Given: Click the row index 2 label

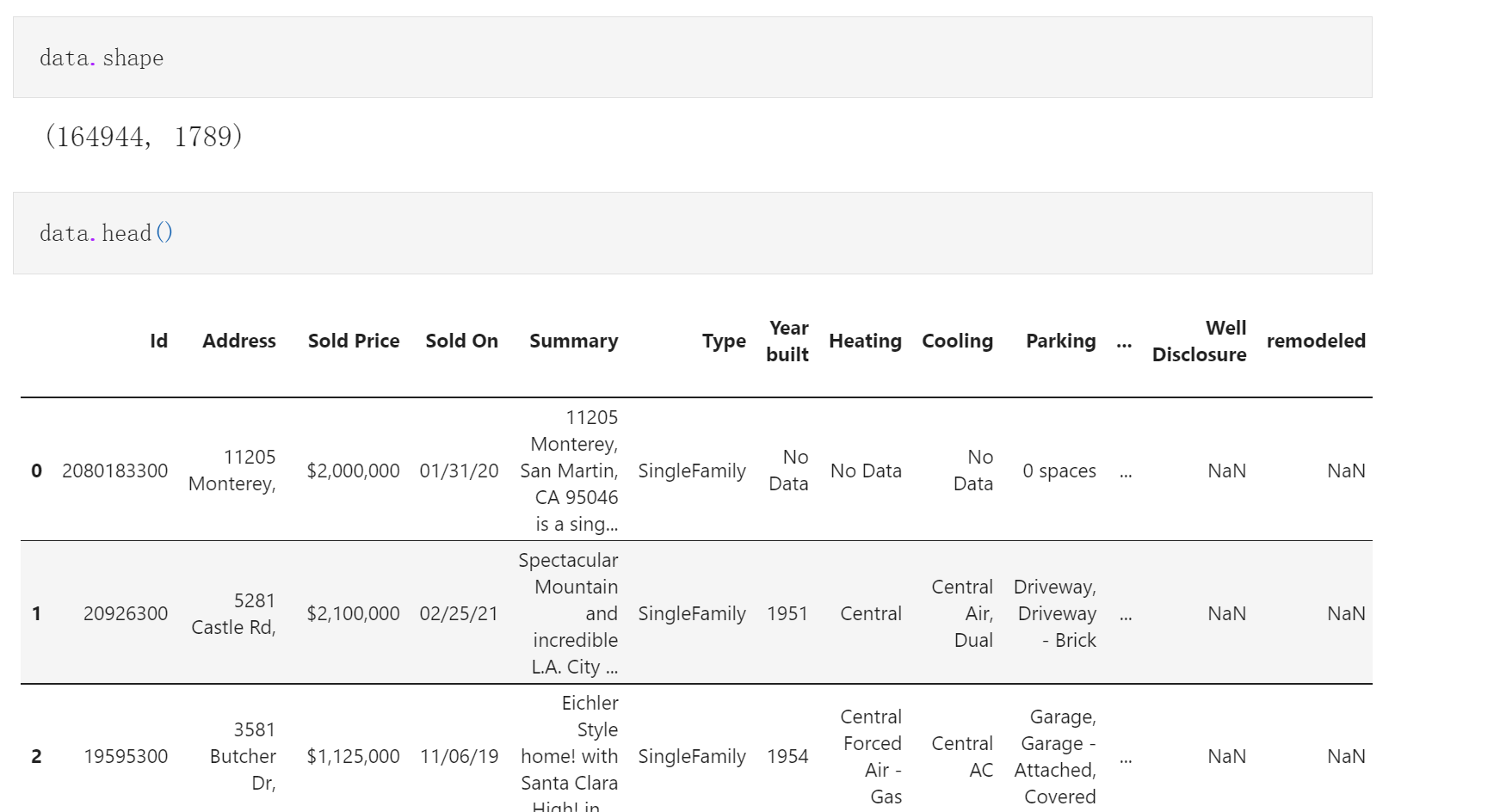Looking at the screenshot, I should click(x=36, y=757).
